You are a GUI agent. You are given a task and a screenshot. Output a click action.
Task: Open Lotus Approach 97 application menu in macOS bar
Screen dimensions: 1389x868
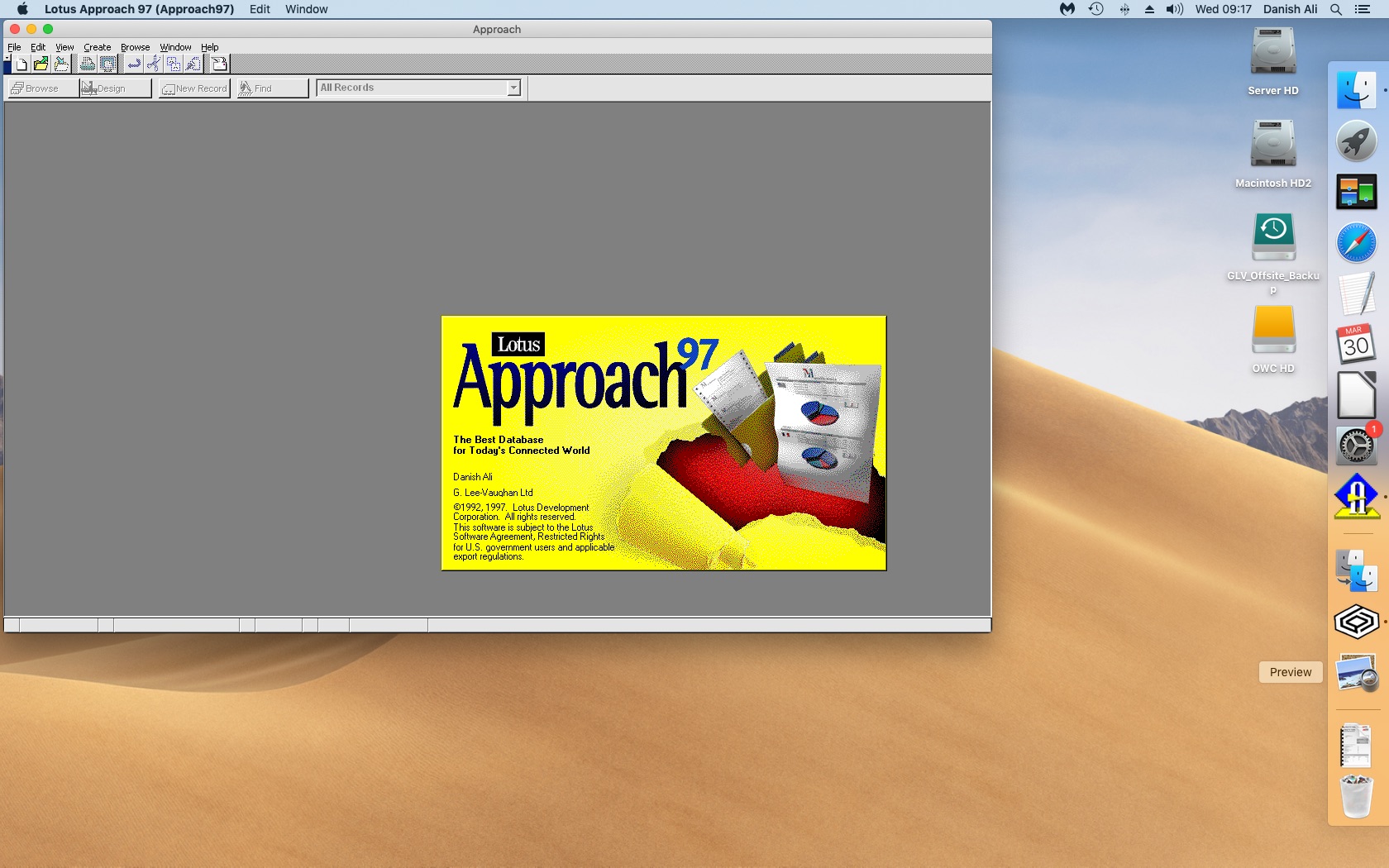click(x=139, y=9)
